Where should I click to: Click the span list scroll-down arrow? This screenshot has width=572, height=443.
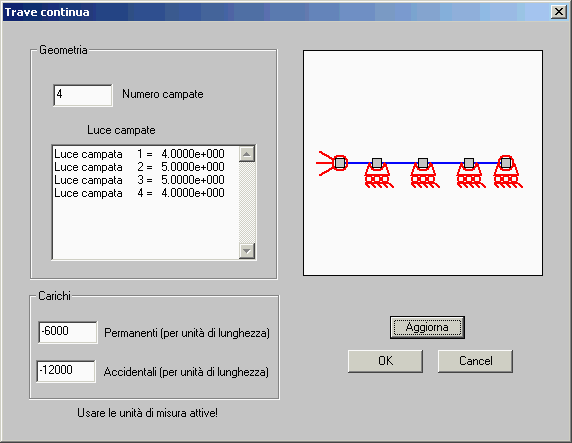point(247,251)
